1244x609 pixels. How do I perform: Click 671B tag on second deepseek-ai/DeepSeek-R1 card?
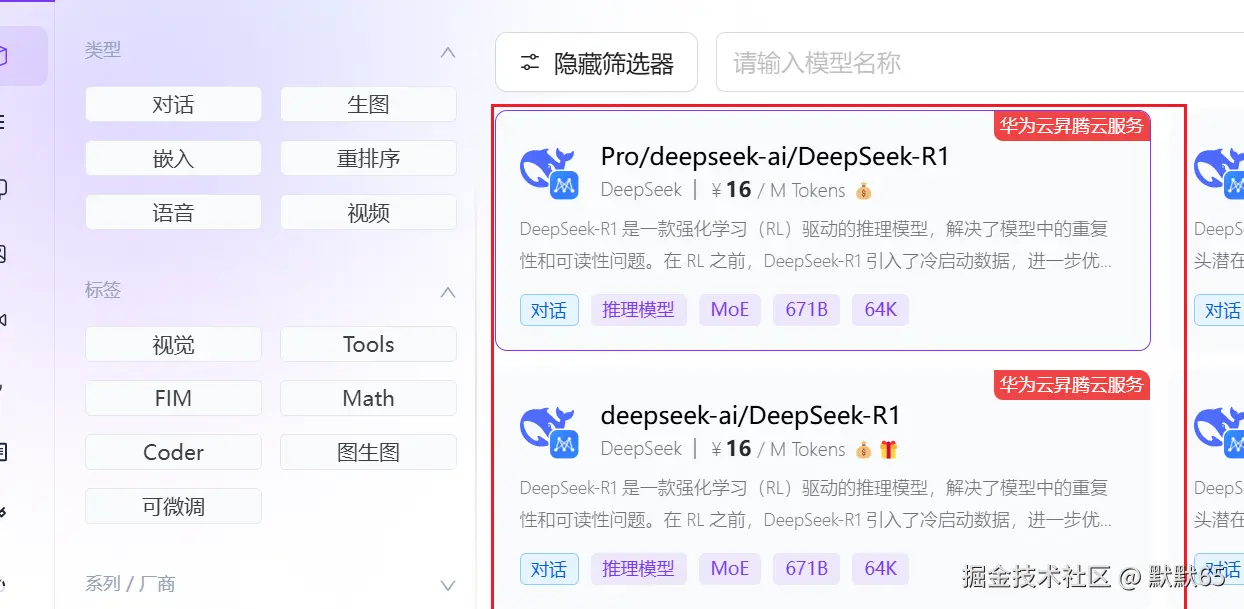point(806,569)
